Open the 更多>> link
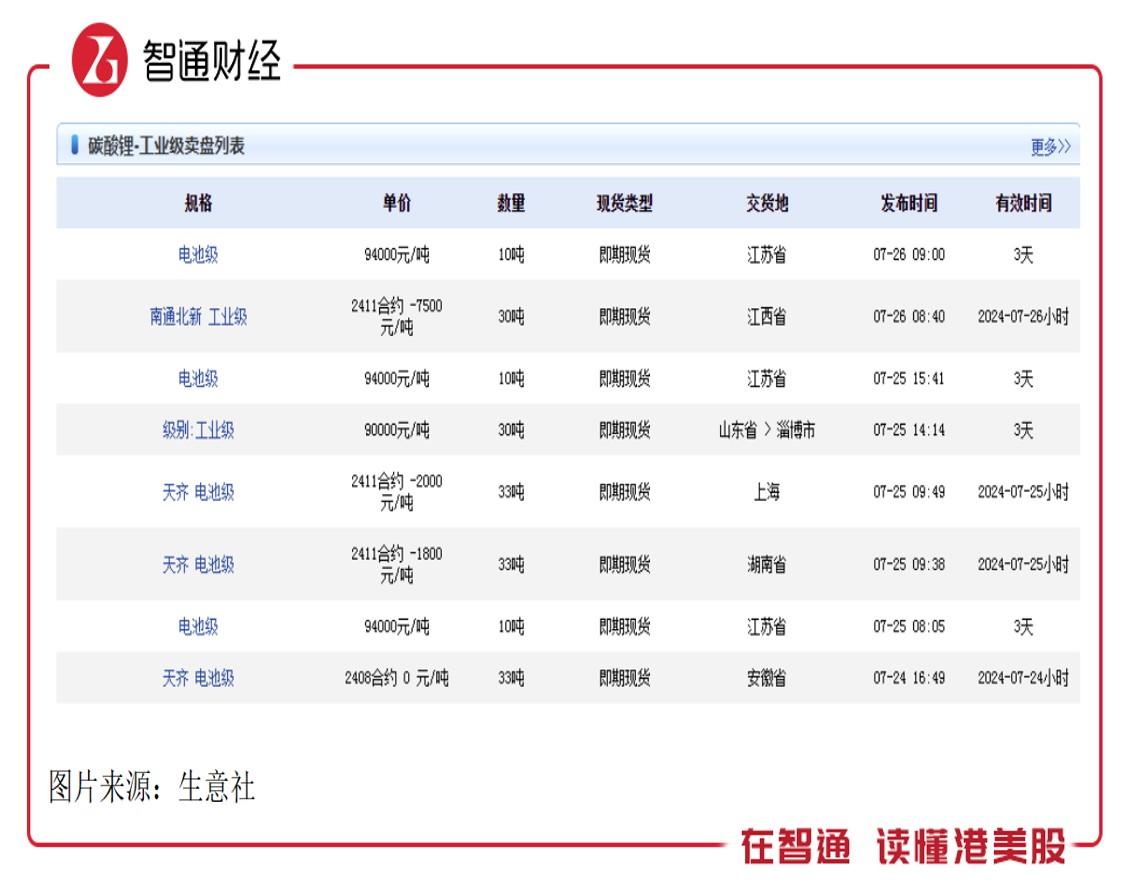 [x=1050, y=147]
